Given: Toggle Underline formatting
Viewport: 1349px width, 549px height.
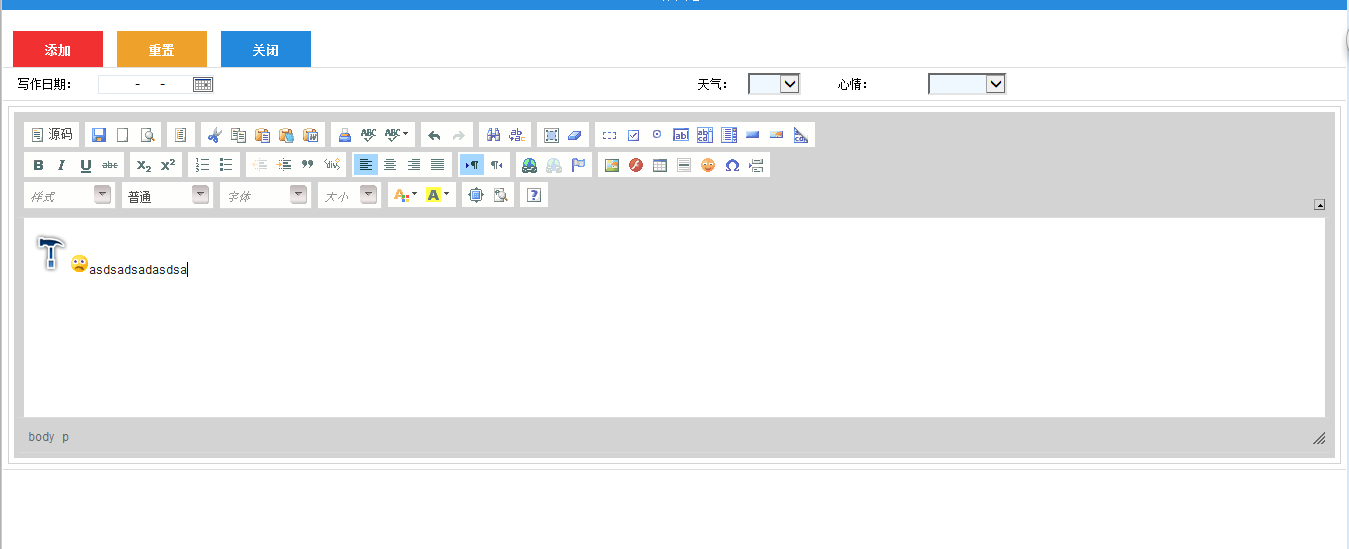Looking at the screenshot, I should pyautogui.click(x=86, y=165).
